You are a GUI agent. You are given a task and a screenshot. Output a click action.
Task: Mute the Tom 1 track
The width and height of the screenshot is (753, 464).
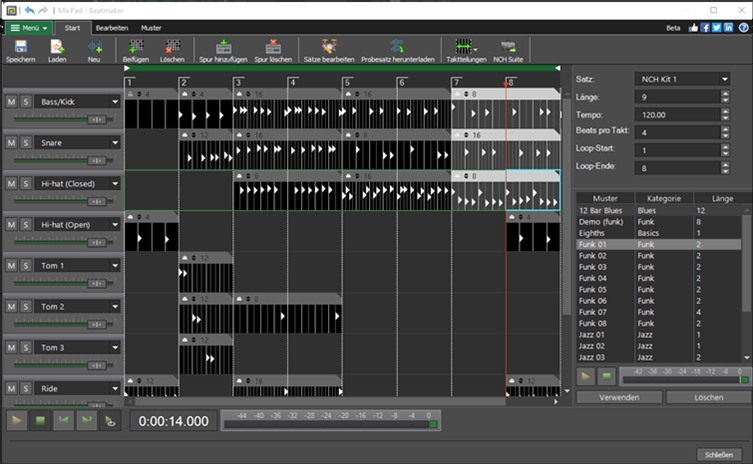click(x=12, y=266)
